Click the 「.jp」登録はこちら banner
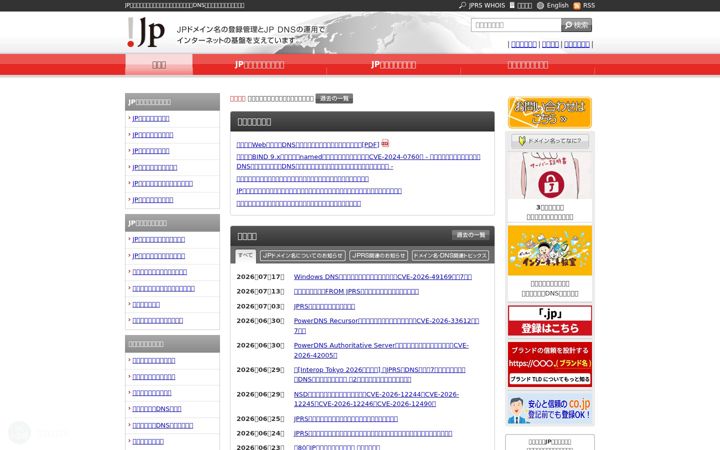This screenshot has height=450, width=720. pos(550,321)
